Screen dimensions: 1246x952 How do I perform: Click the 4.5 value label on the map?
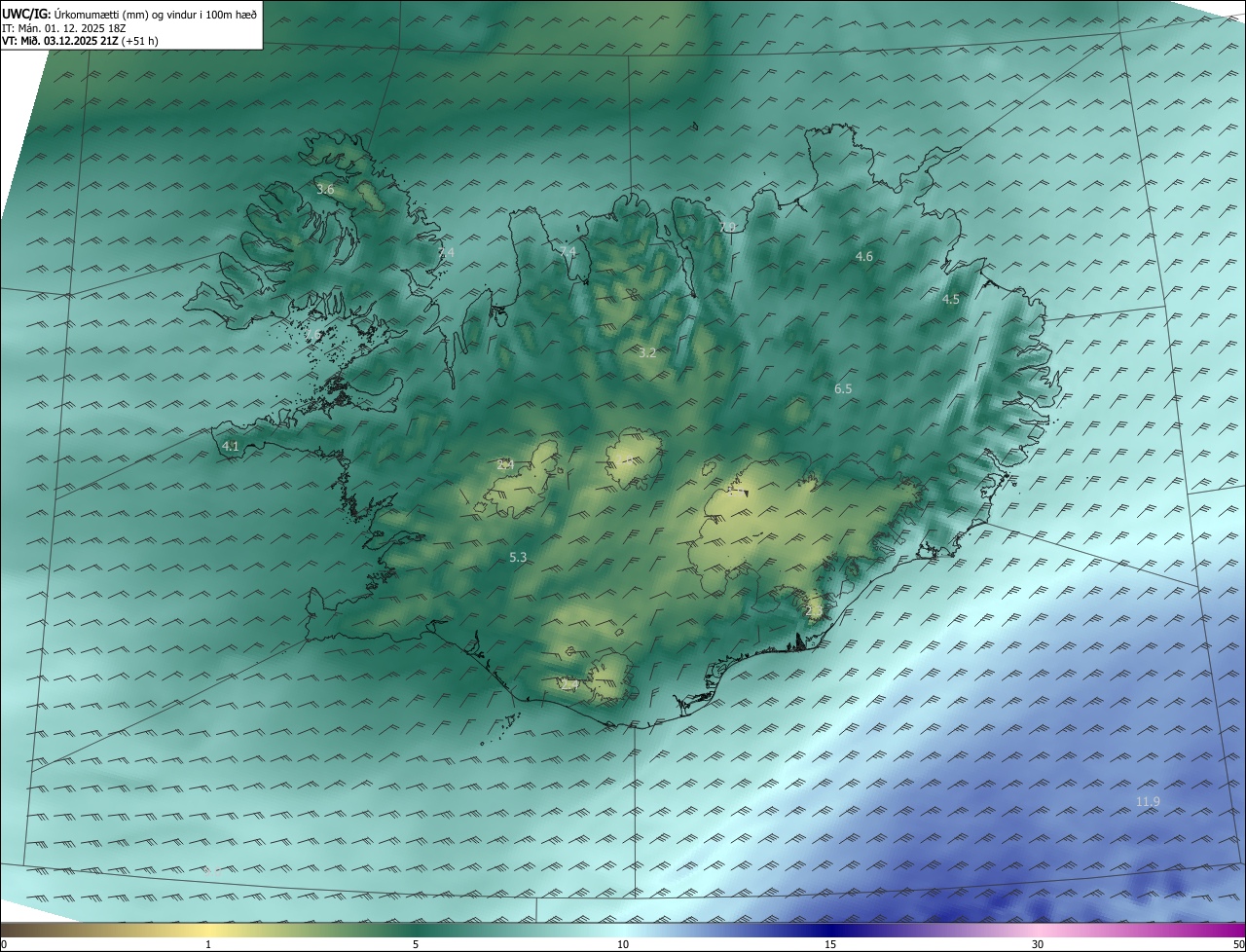click(x=951, y=299)
